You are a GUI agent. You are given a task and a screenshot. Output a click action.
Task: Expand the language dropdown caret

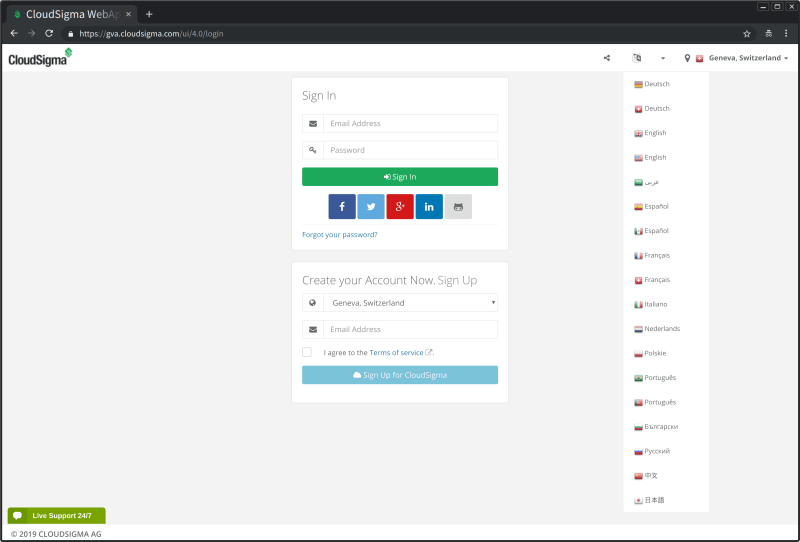663,58
